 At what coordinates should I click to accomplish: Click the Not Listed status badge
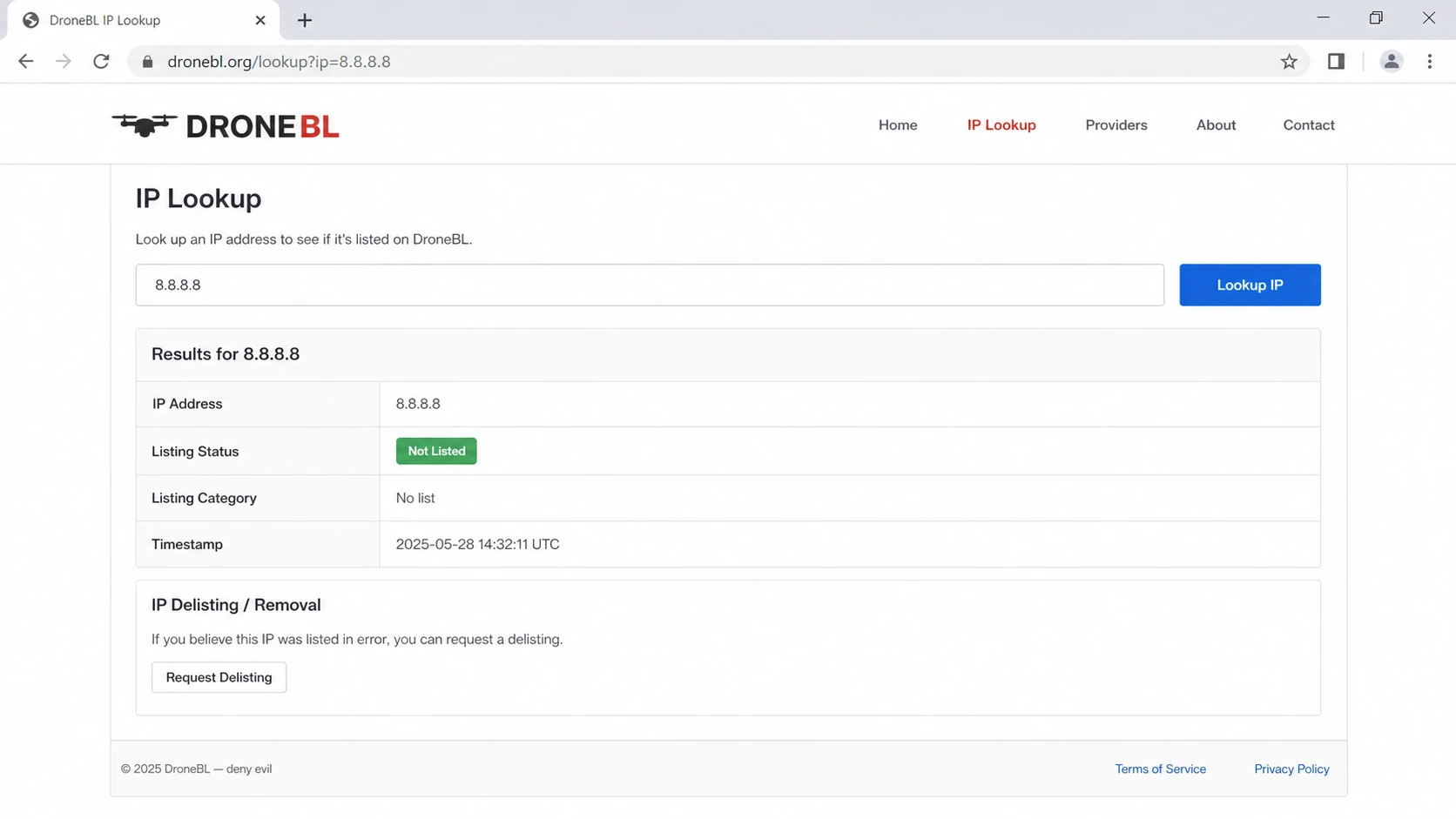[436, 451]
